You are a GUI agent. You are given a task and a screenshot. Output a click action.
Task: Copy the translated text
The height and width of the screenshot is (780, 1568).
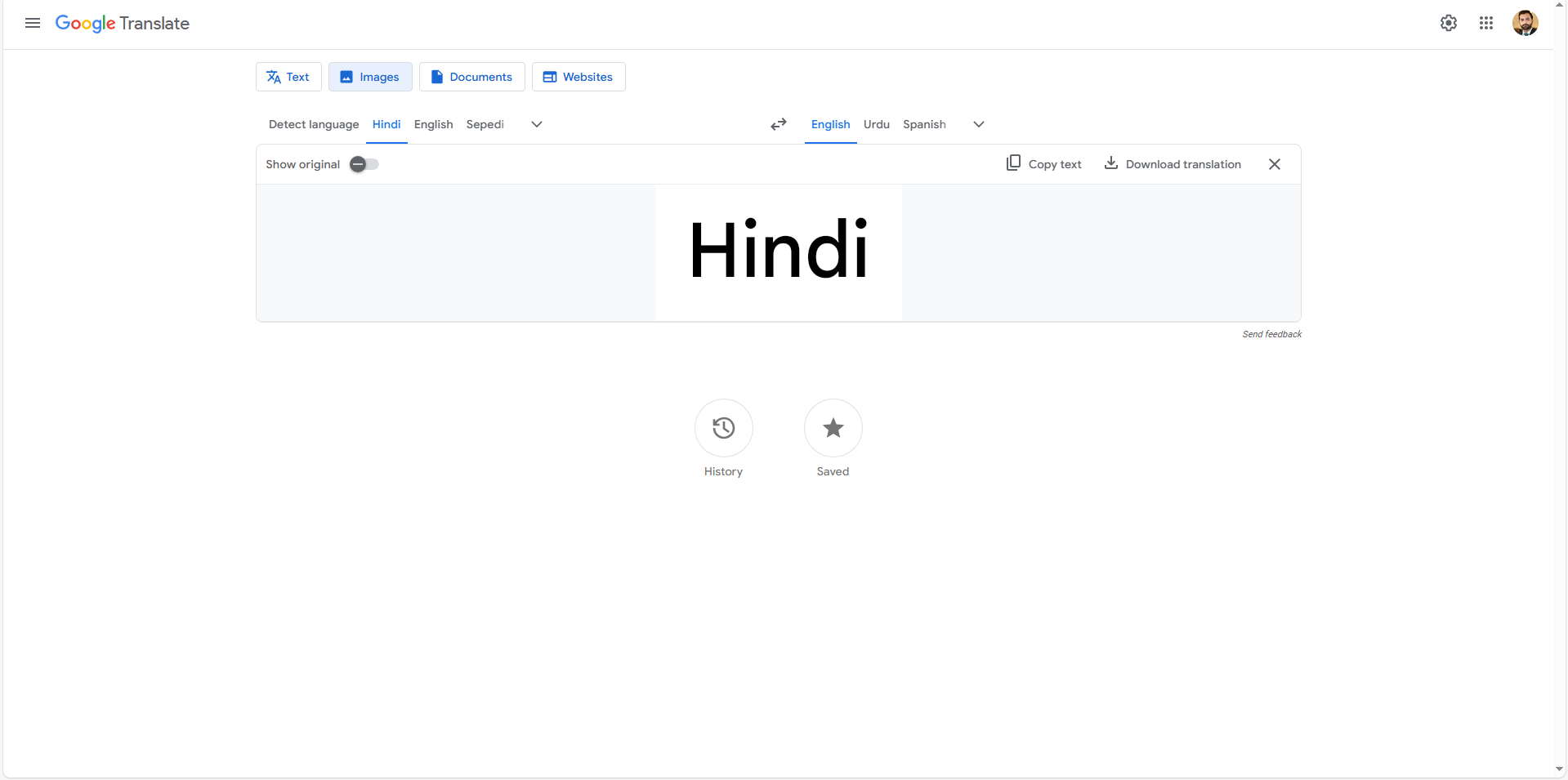(1043, 163)
